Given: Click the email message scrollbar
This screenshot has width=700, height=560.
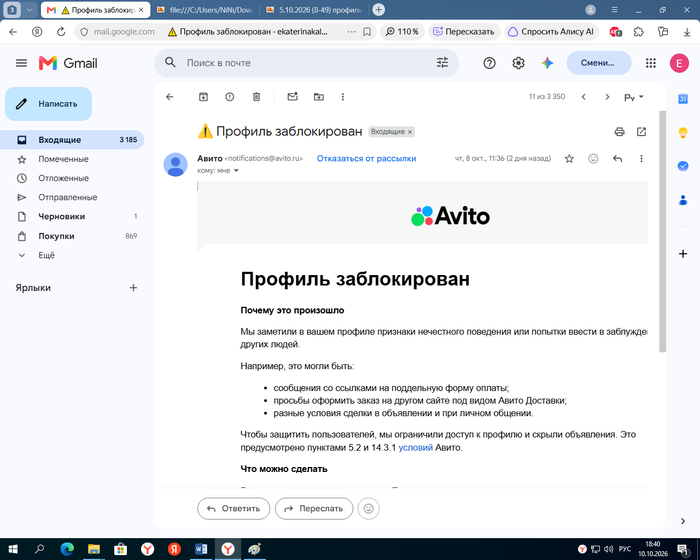Looking at the screenshot, I should tap(662, 231).
